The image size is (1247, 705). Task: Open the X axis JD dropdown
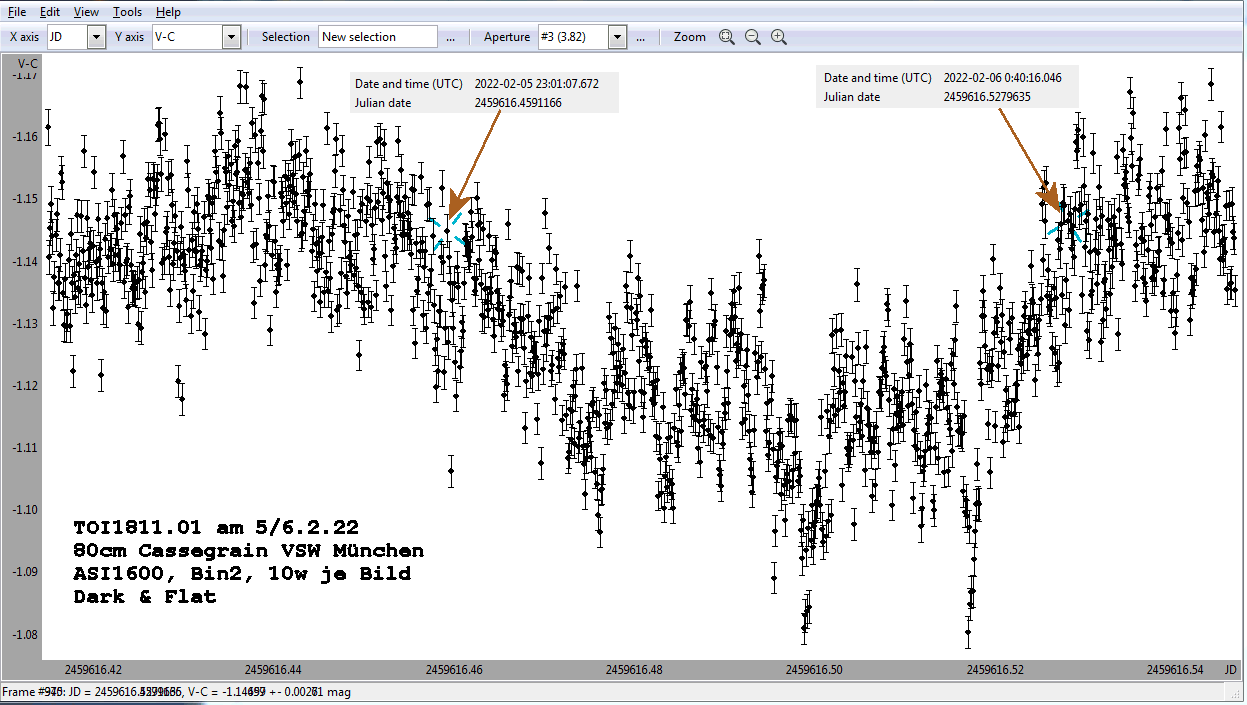(x=96, y=37)
